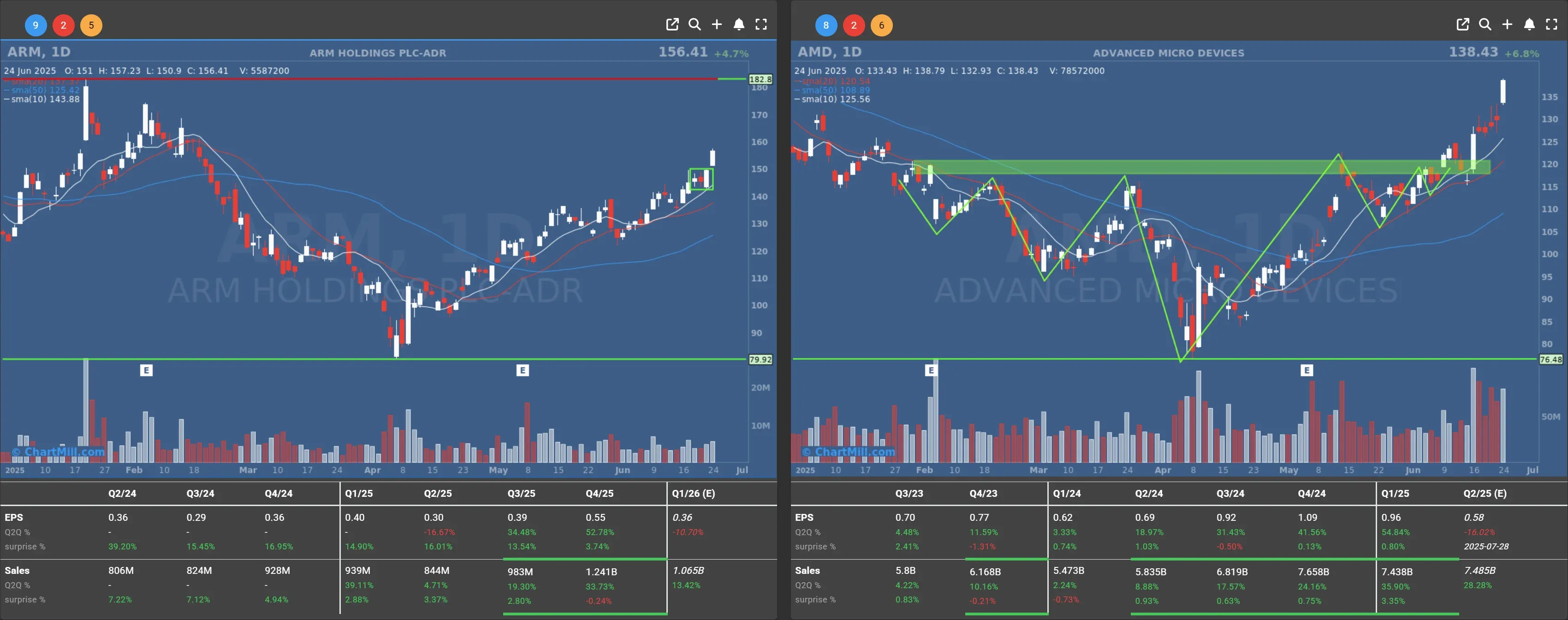Click the AMD panel magnifier search icon
The image size is (1568, 620).
(1485, 24)
